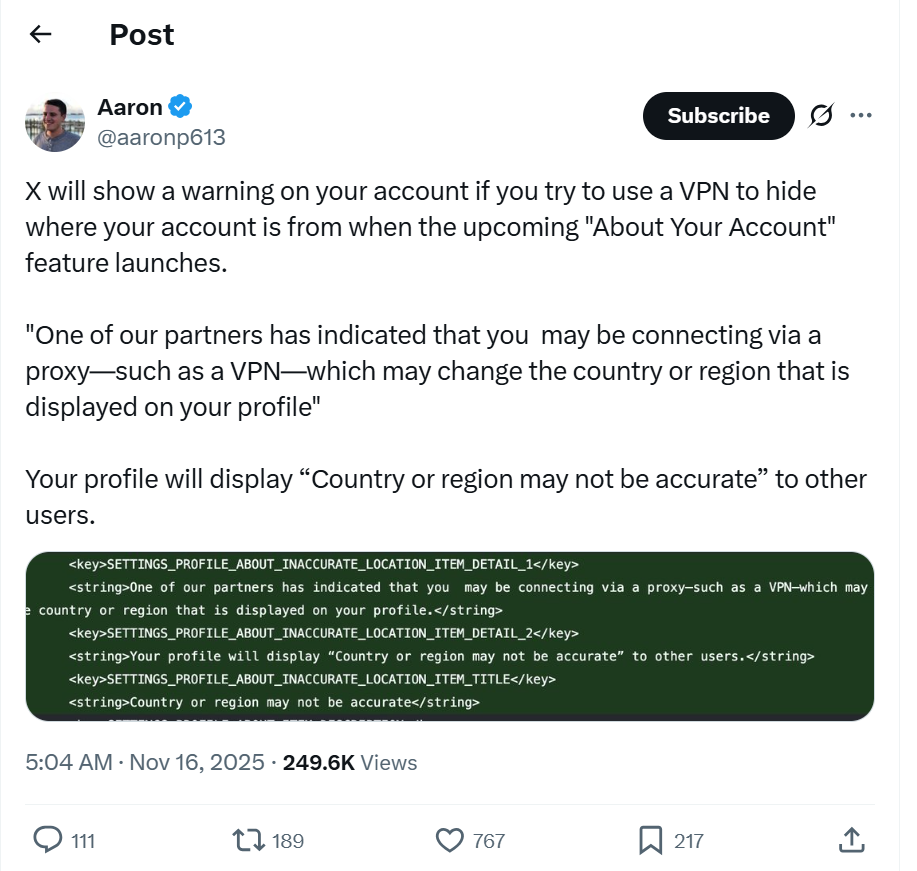Open the 249.6K Views analytics
917x871 pixels.
pyautogui.click(x=350, y=763)
